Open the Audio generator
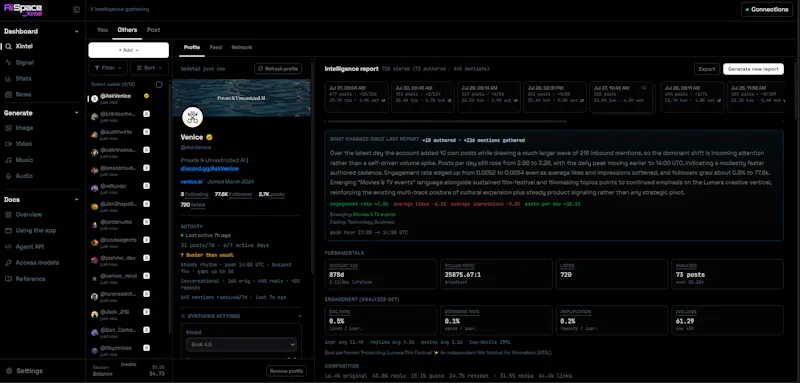800x383 pixels. pos(24,176)
